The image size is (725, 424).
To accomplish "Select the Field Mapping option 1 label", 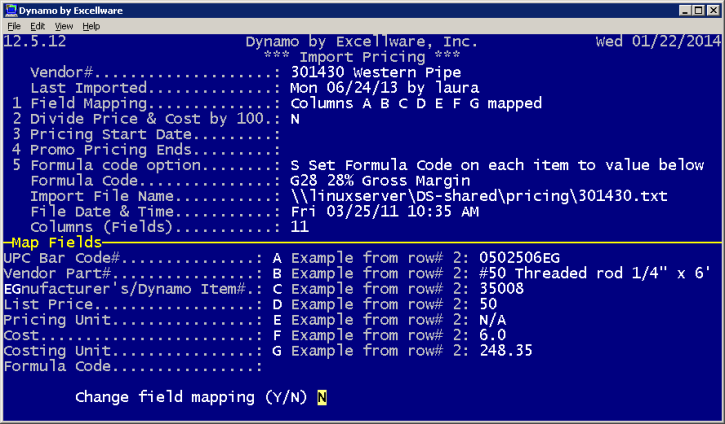I will [x=89, y=104].
